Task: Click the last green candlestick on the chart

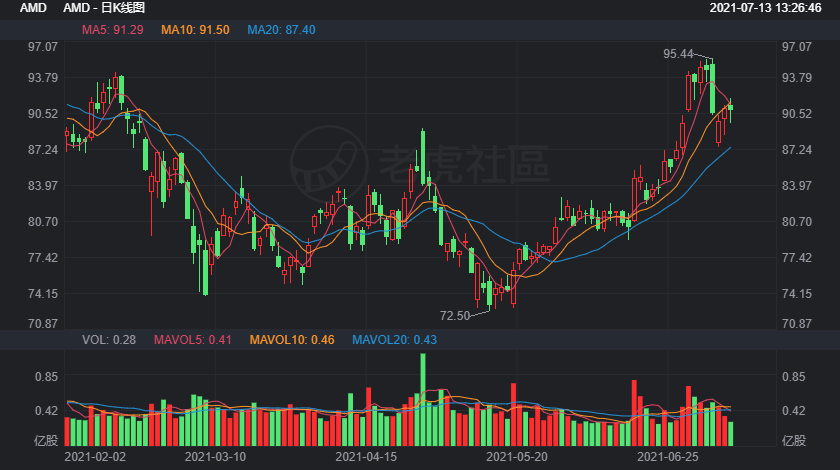Action: pyautogui.click(x=730, y=108)
